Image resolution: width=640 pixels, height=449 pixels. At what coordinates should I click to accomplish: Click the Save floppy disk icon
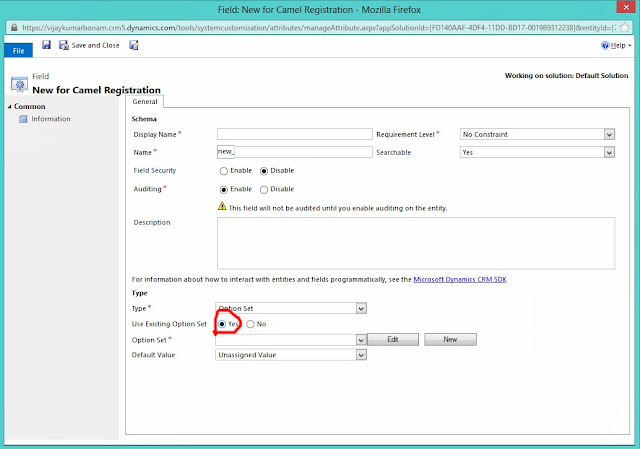pos(46,45)
